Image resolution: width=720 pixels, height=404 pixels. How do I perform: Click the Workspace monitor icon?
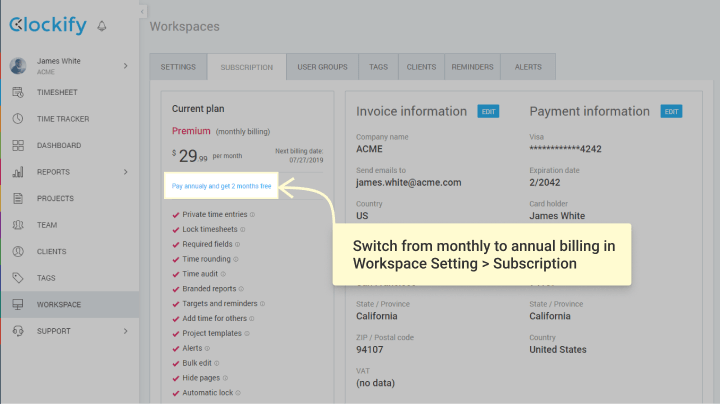(18, 304)
